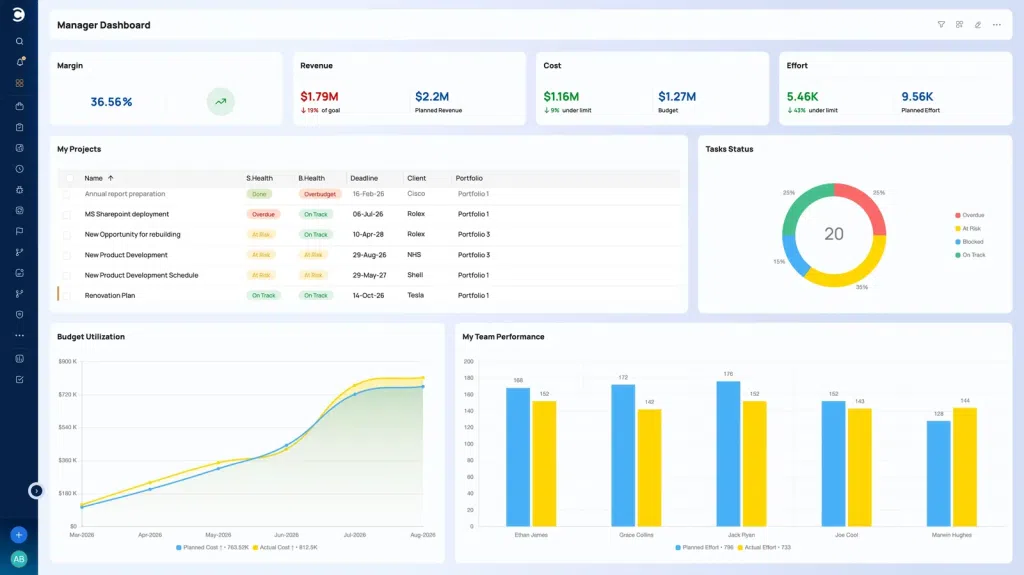Click the $1.27M Budget value
Screen dimensions: 1024x575
click(x=677, y=97)
